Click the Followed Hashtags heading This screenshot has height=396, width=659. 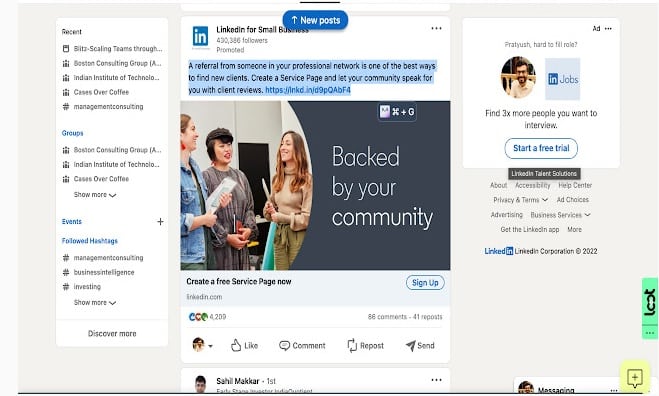[90, 241]
